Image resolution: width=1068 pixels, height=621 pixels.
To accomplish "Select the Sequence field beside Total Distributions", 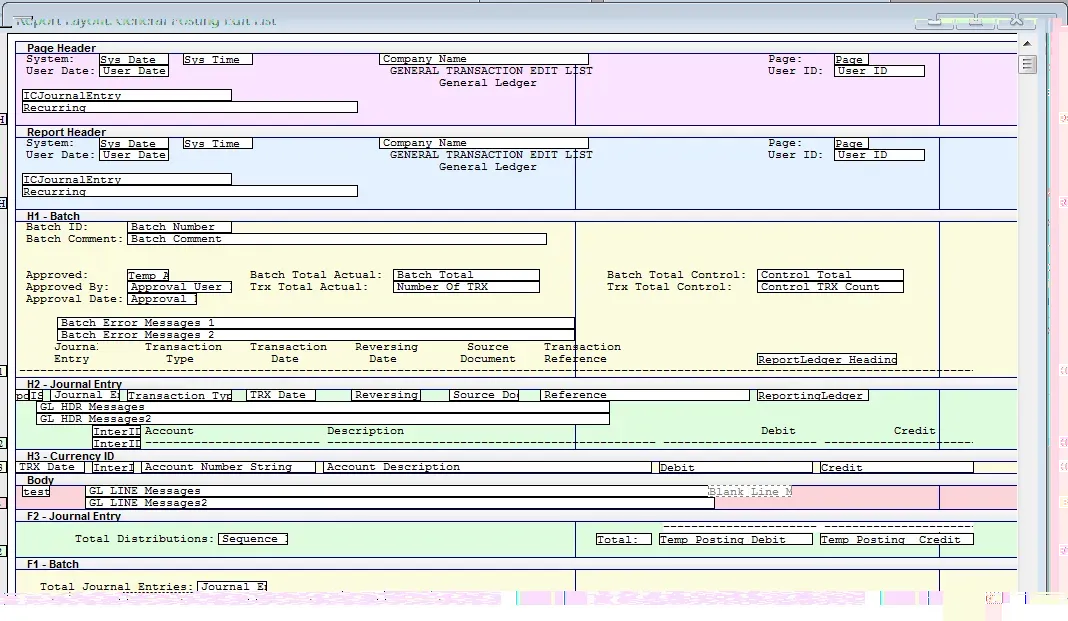I will [x=252, y=539].
